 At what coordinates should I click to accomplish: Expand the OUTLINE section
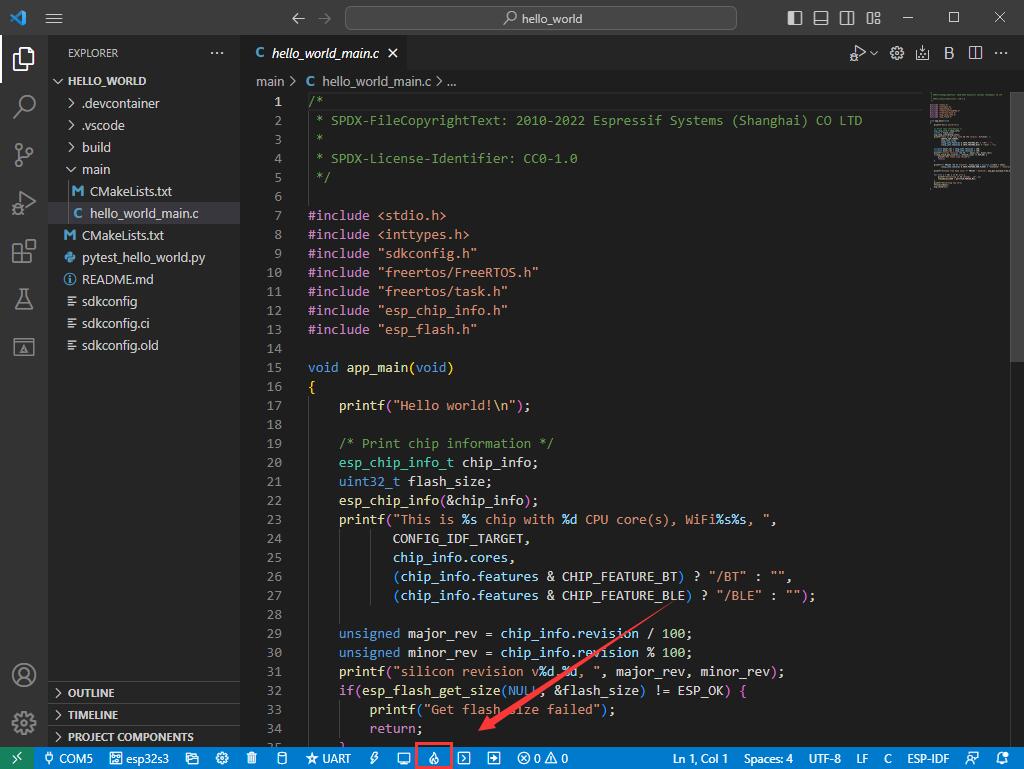(x=90, y=693)
